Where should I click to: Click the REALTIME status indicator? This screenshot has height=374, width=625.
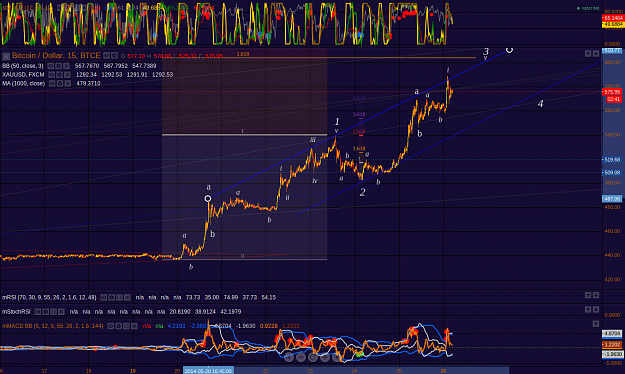pos(588,8)
